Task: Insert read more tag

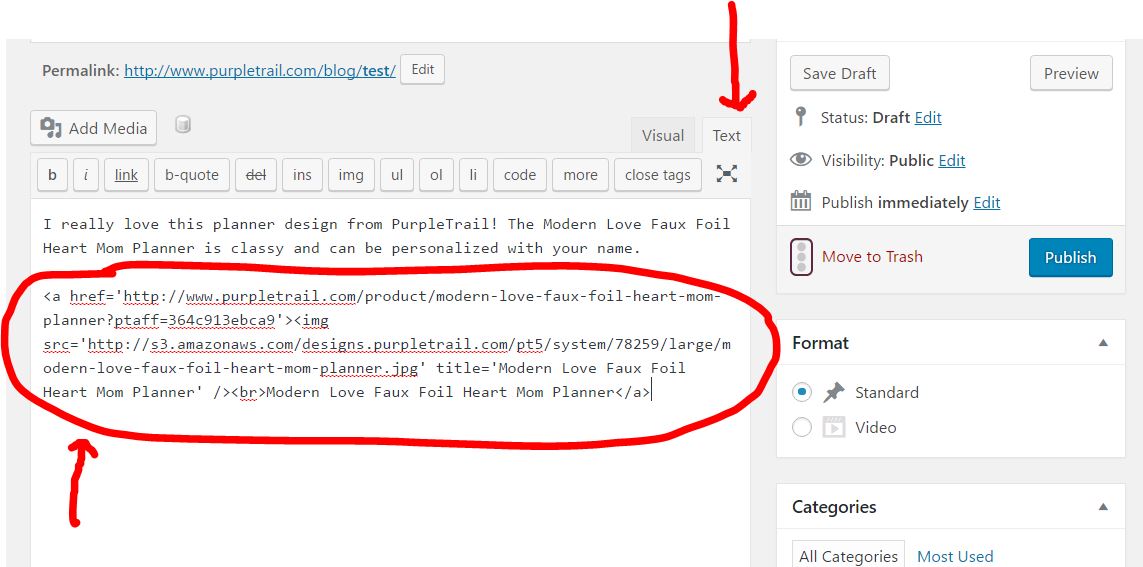Action: tap(580, 175)
